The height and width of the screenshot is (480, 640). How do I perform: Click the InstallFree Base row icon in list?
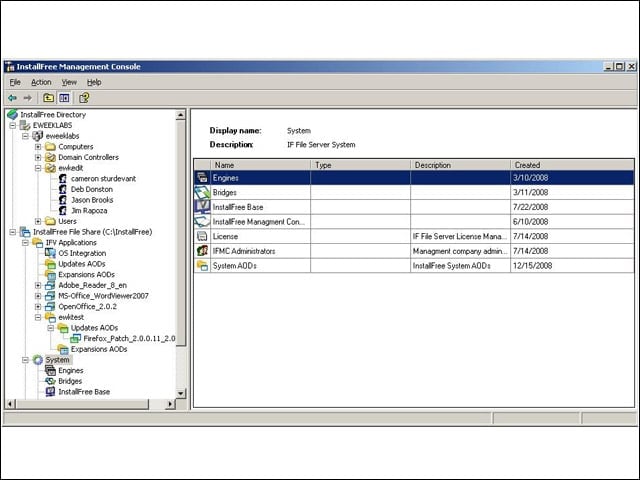(202, 207)
